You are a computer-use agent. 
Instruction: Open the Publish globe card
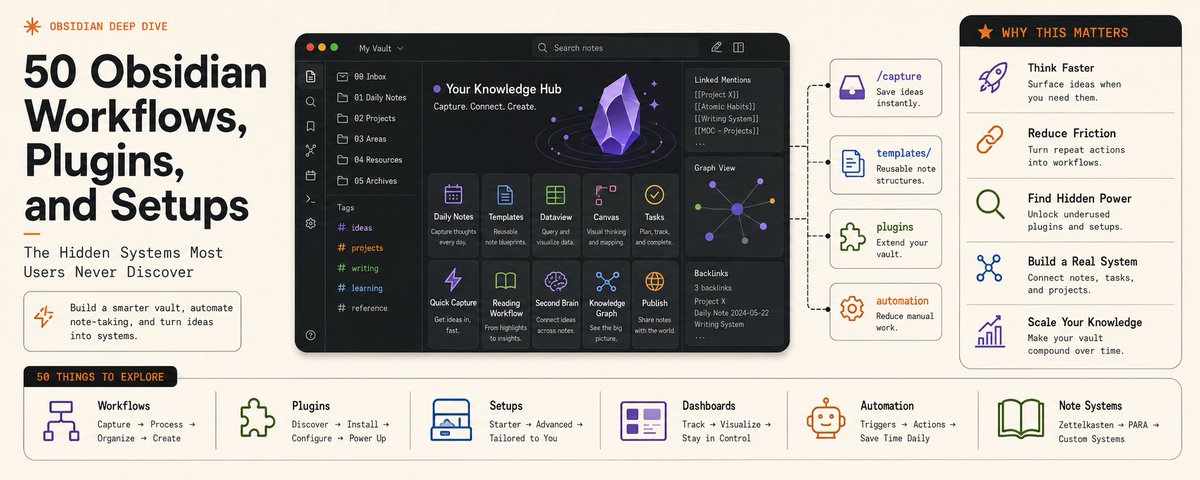(x=655, y=304)
